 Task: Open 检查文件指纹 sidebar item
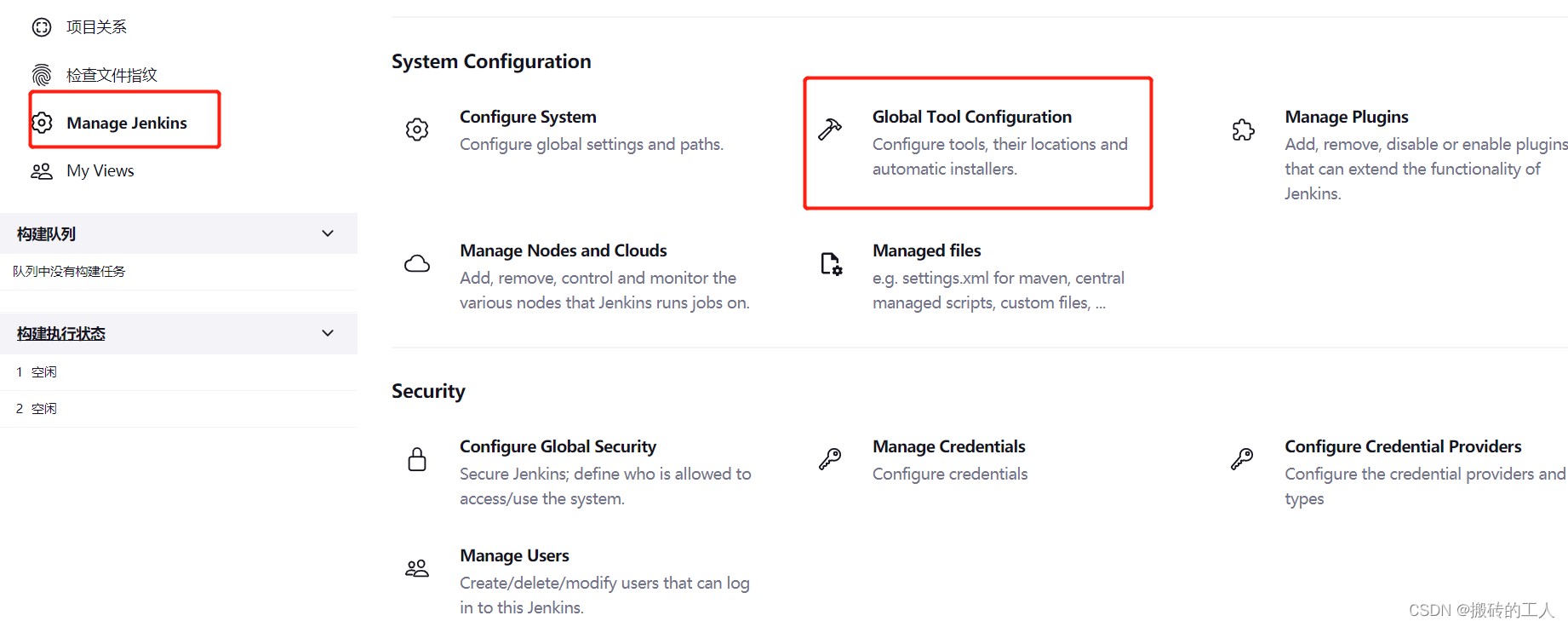pos(112,75)
